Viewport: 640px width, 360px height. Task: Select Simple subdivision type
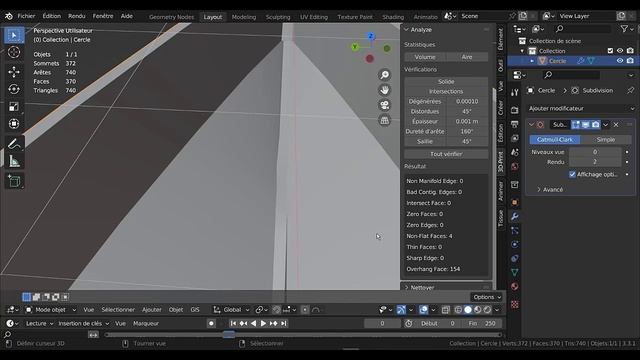tap(606, 140)
